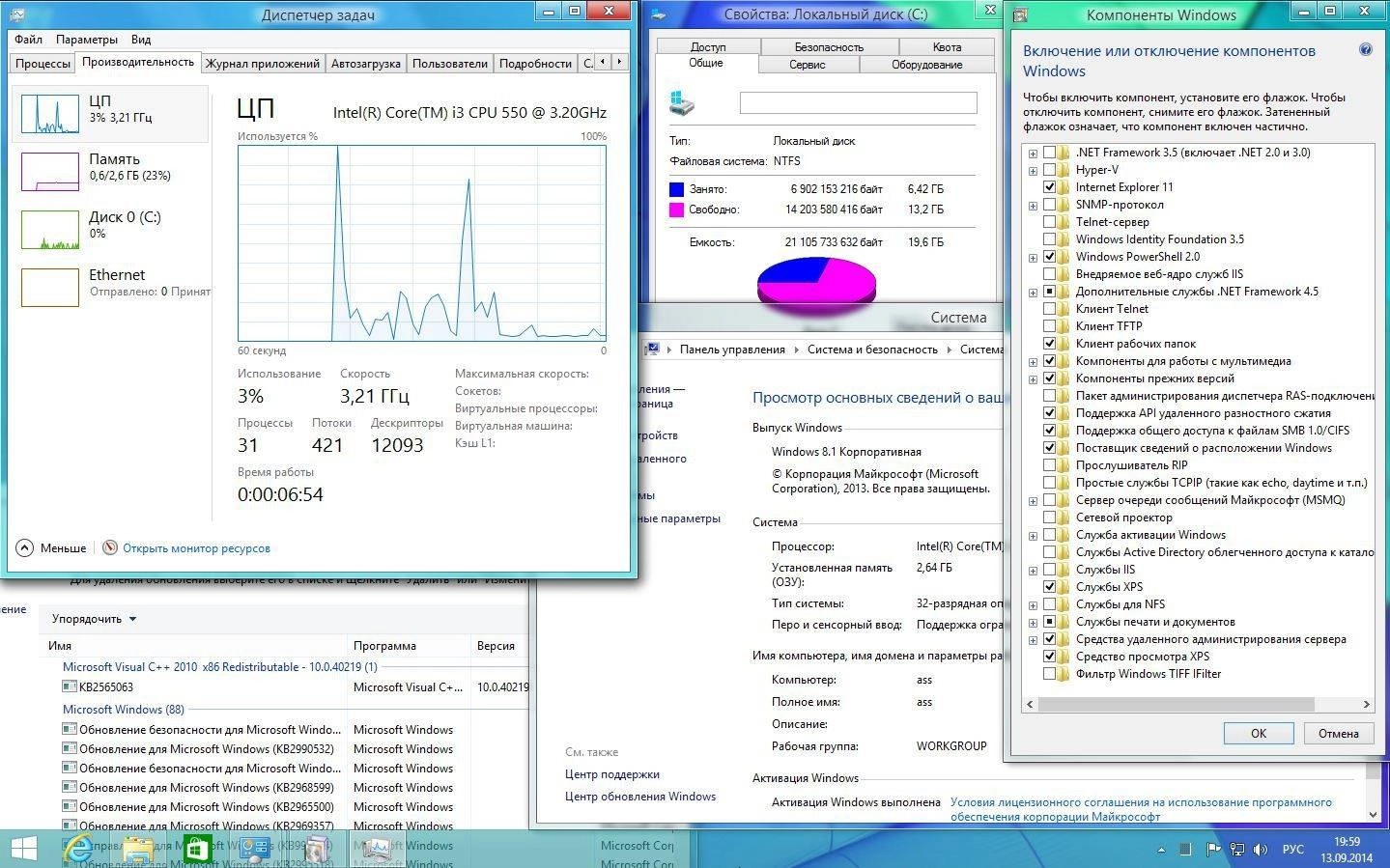Select the CPU (ЦП) performance thumbnail
Image resolution: width=1390 pixels, height=868 pixels.
pos(50,114)
